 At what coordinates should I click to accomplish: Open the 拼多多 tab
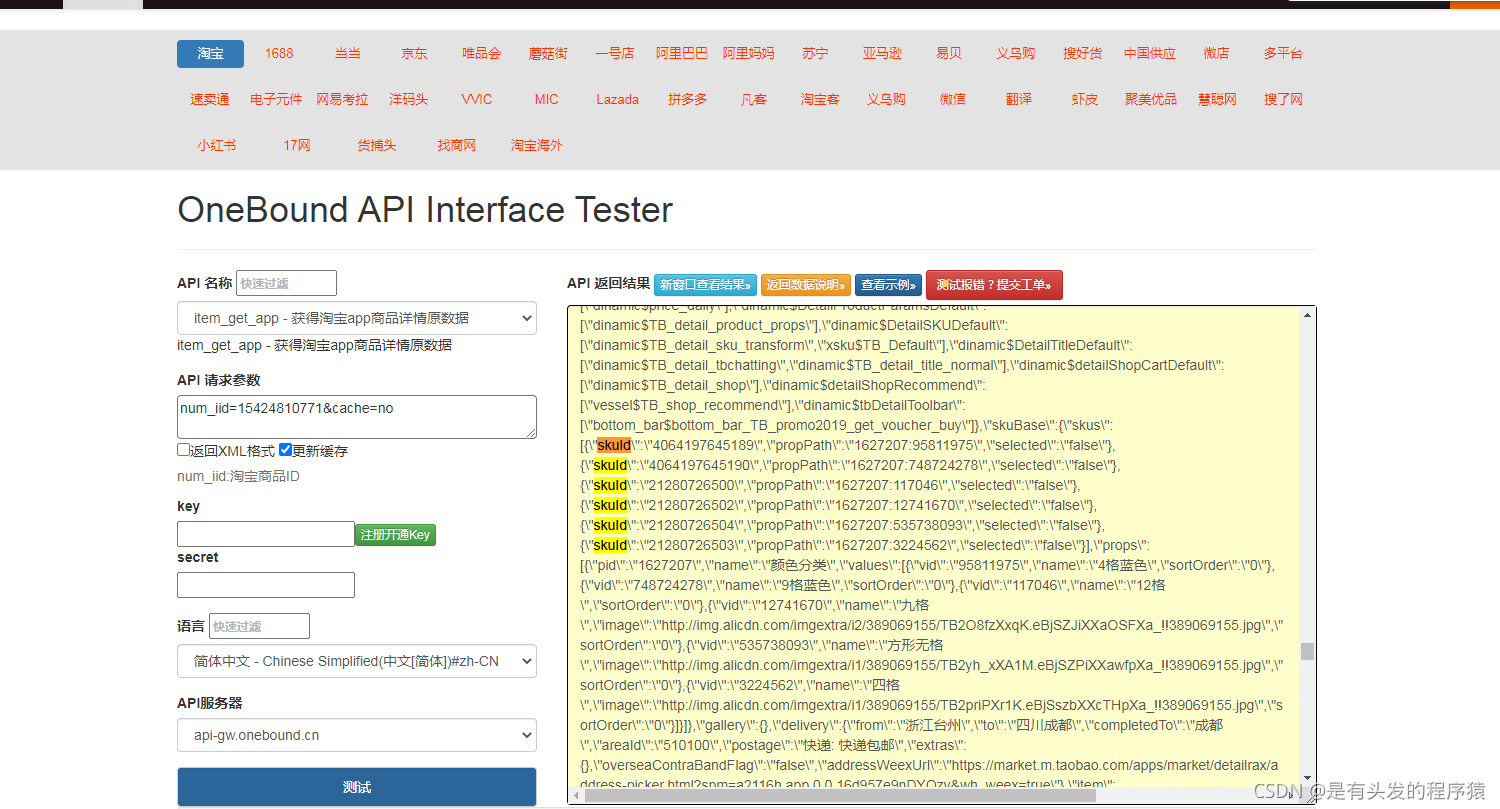(x=688, y=100)
